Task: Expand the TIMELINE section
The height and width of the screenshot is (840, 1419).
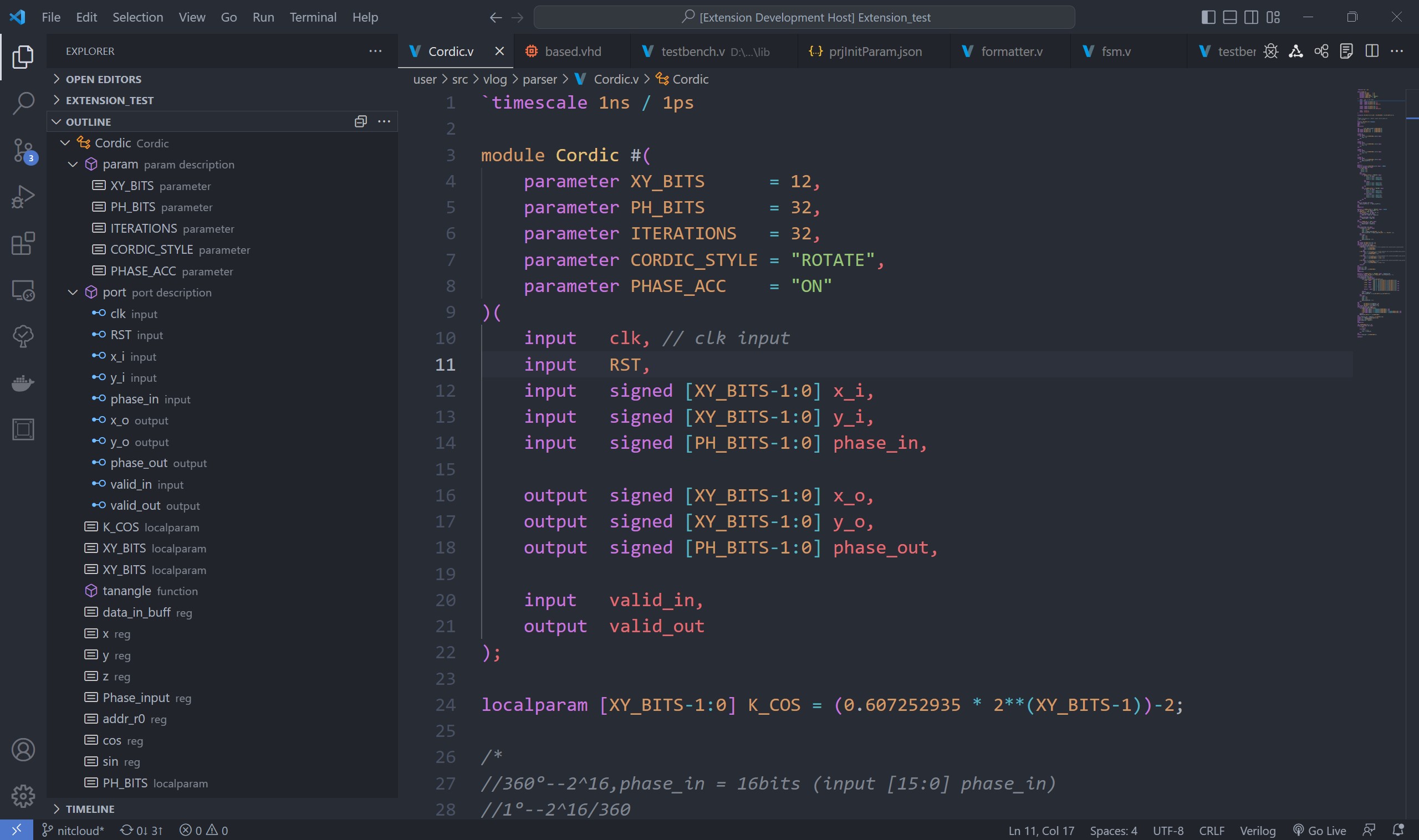Action: click(x=89, y=809)
